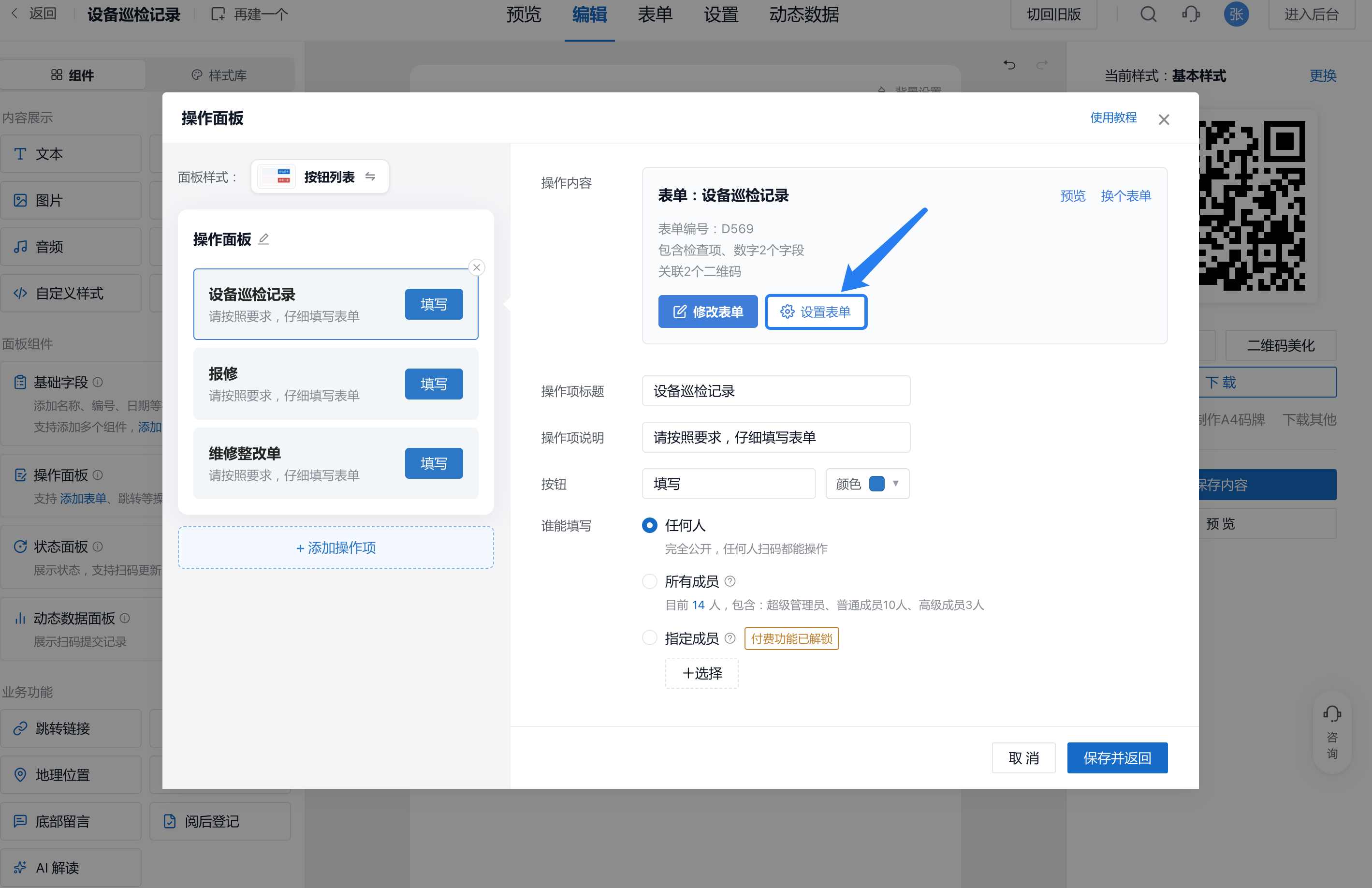The height and width of the screenshot is (888, 1372).
Task: Click the 设置表单 button
Action: click(816, 312)
